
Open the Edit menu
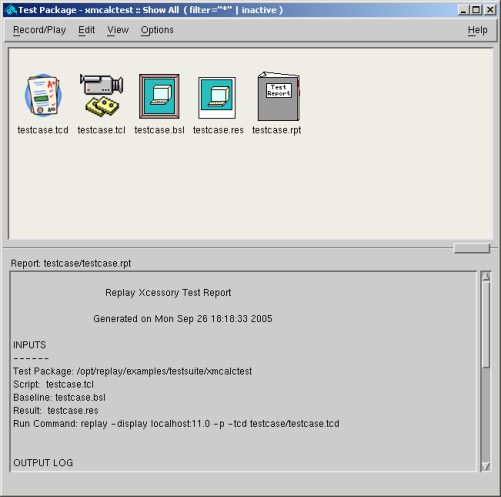click(x=87, y=30)
